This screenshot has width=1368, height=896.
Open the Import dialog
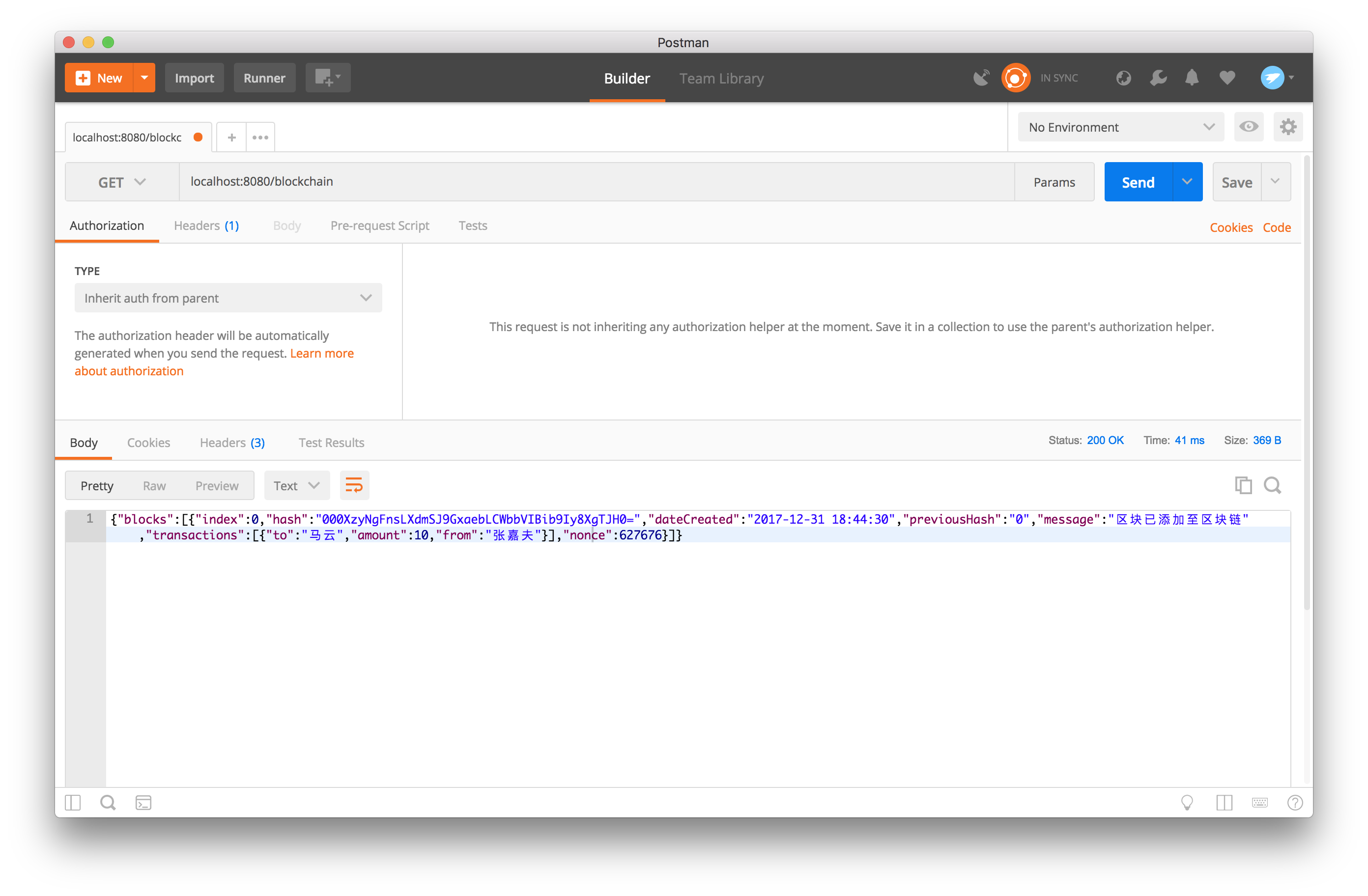point(194,78)
